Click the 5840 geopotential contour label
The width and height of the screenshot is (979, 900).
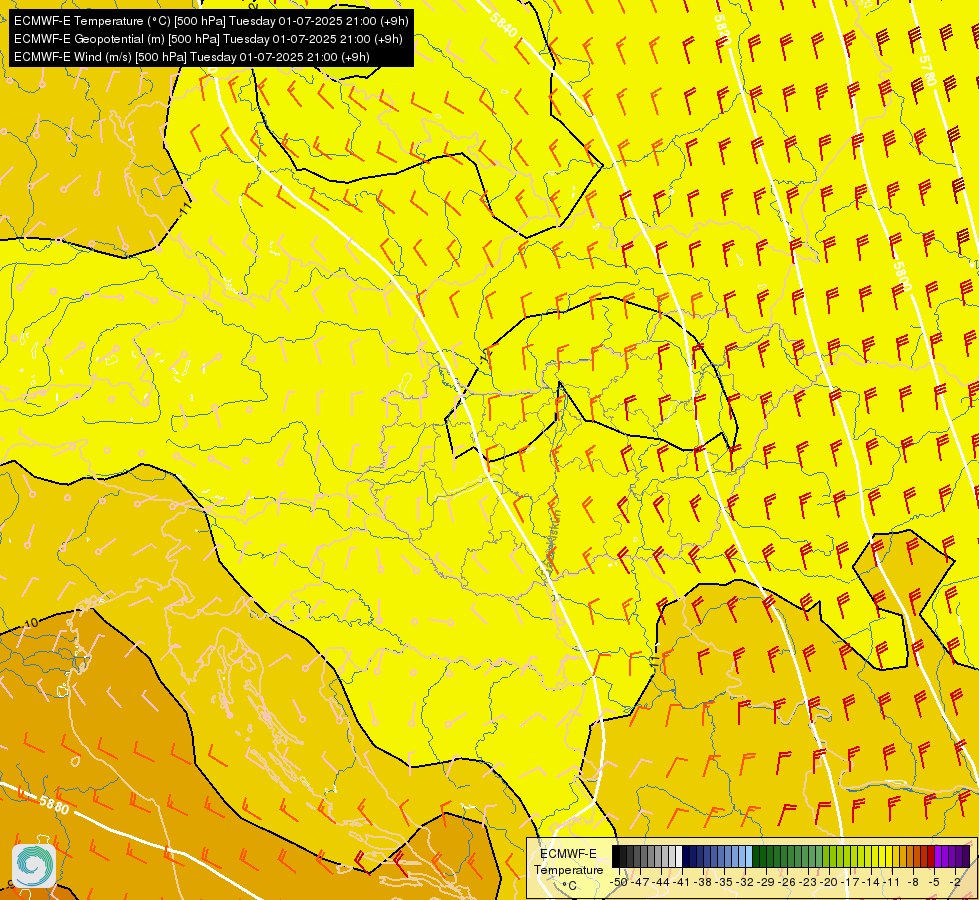(x=504, y=25)
